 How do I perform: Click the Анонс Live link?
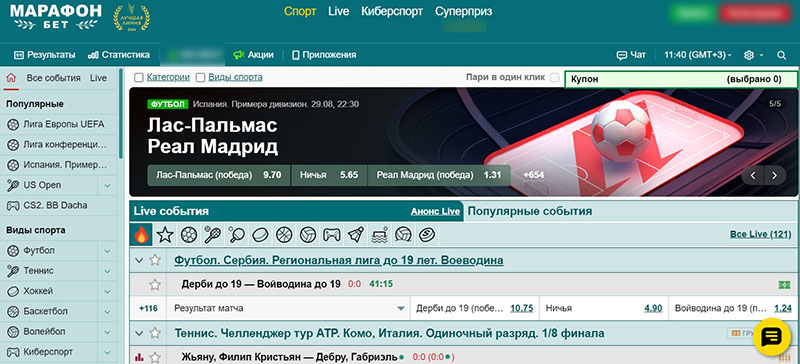pos(435,211)
